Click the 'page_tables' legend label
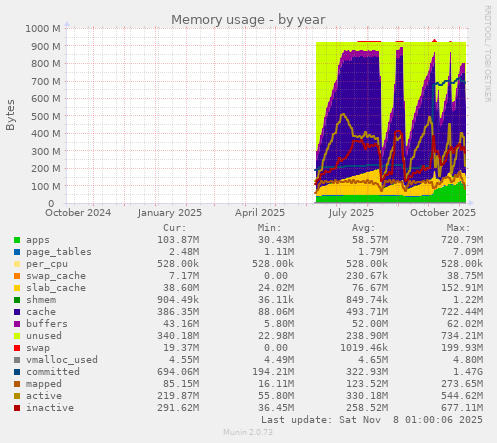The image size is (497, 443). 59,252
